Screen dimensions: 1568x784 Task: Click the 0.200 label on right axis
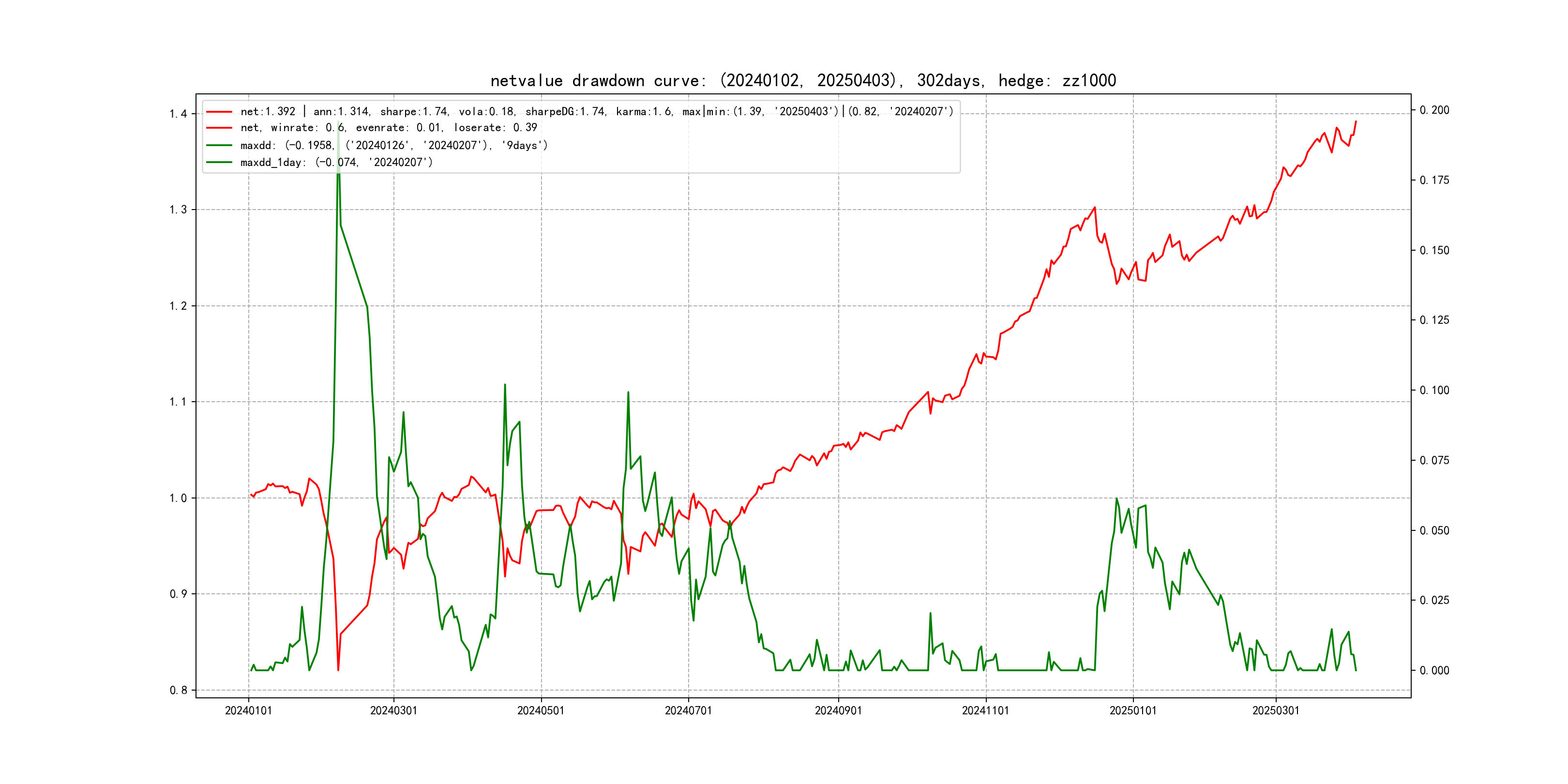coord(1434,110)
